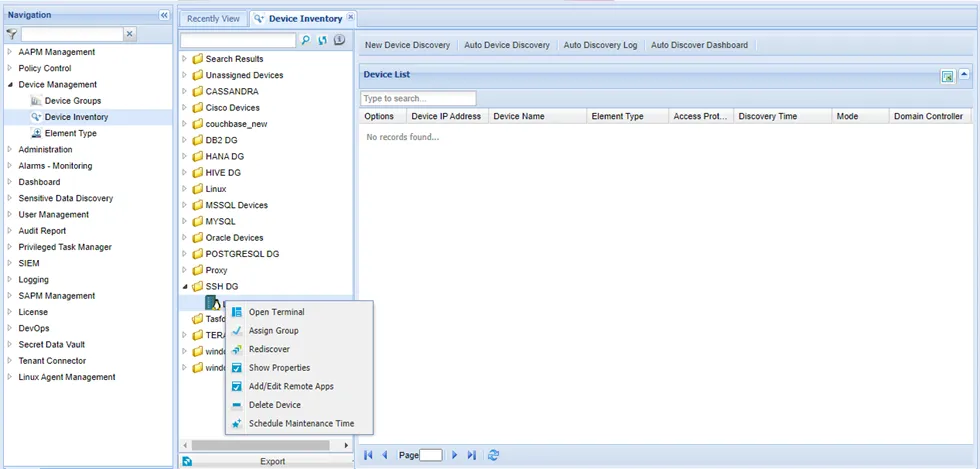The image size is (980, 469).
Task: Click New Device Discovery button
Action: [408, 45]
